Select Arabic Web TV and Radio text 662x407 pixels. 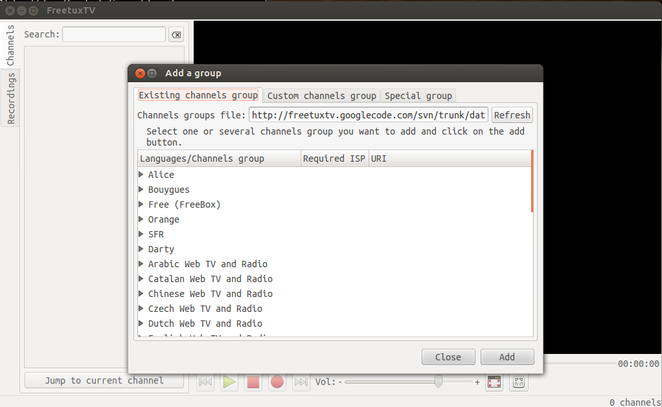pos(207,264)
